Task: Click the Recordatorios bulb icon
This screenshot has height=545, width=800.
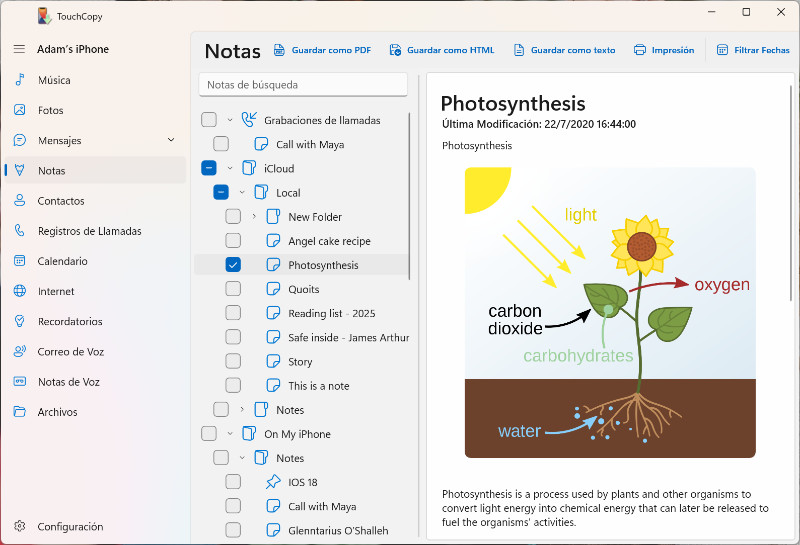Action: point(19,321)
